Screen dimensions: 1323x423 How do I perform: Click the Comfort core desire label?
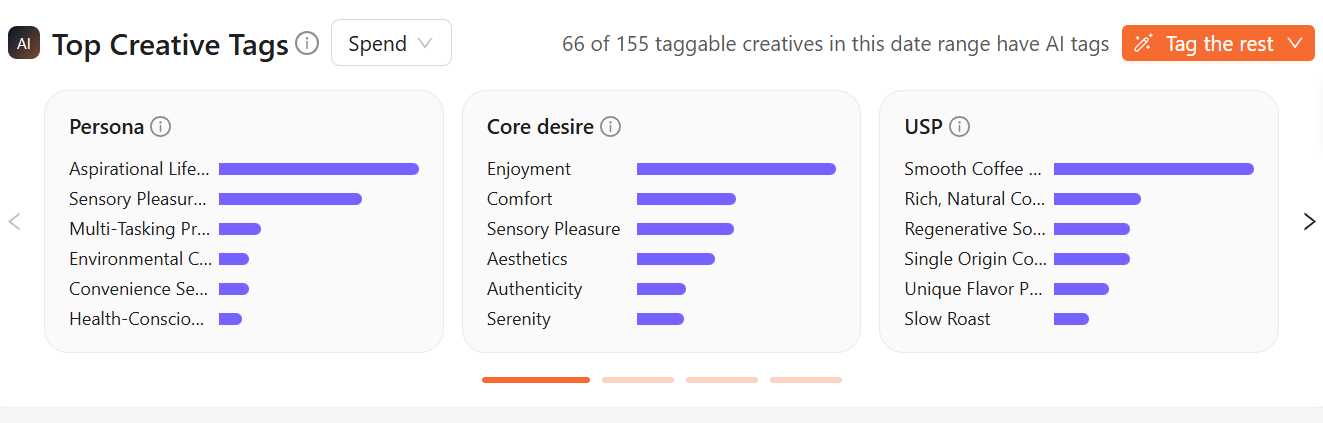tap(520, 199)
